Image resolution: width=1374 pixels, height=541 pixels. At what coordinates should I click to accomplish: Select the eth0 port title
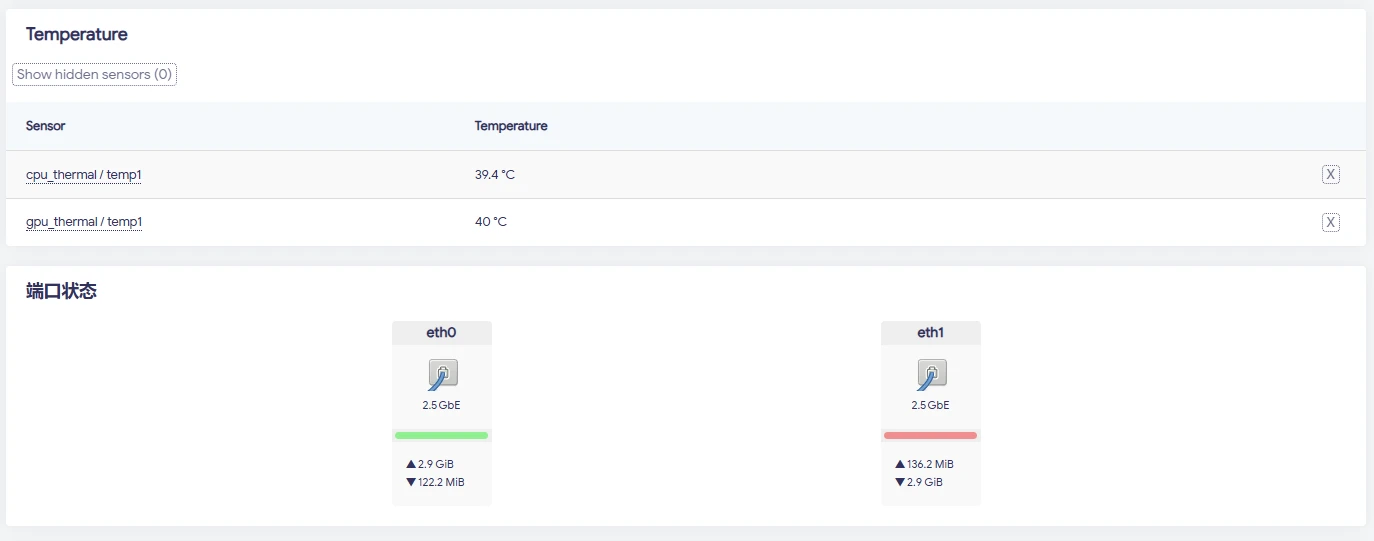click(x=441, y=333)
